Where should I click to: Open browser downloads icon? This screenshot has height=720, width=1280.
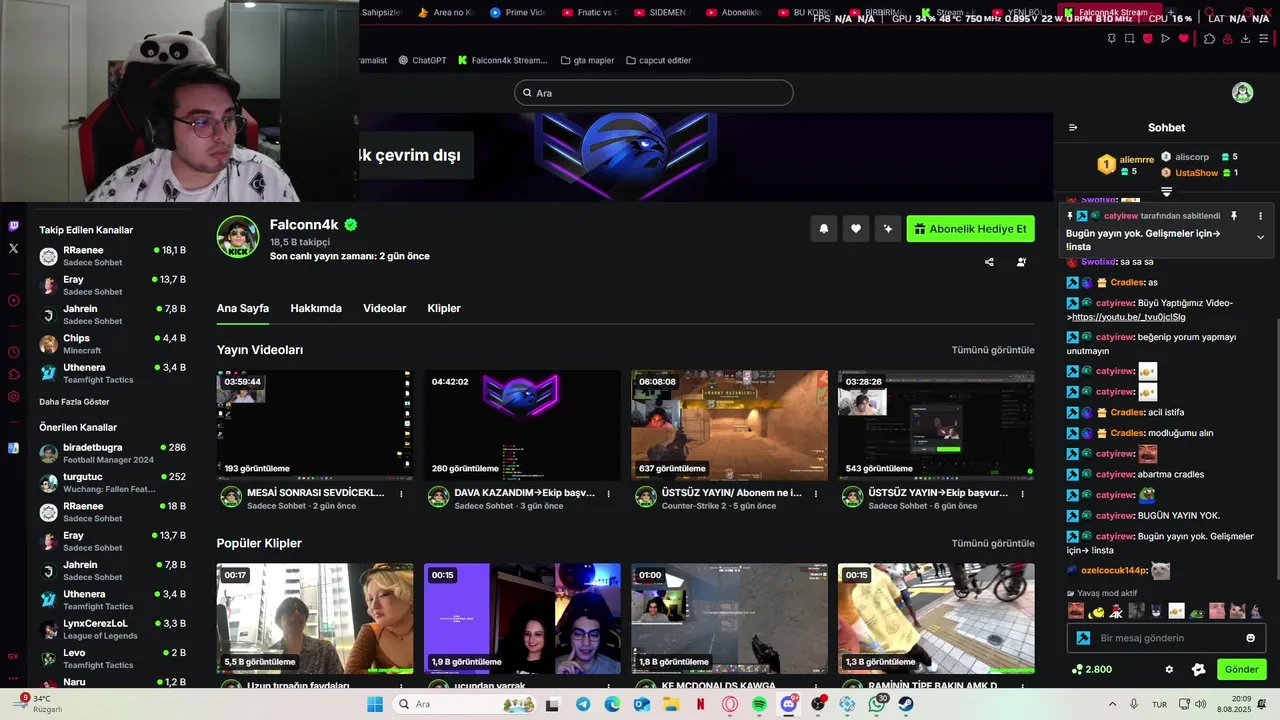coord(1245,39)
